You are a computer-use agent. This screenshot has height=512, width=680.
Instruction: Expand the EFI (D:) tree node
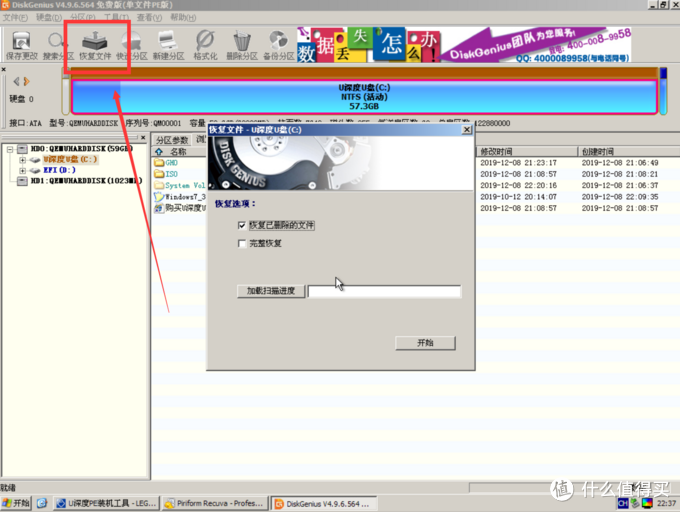pyautogui.click(x=22, y=170)
